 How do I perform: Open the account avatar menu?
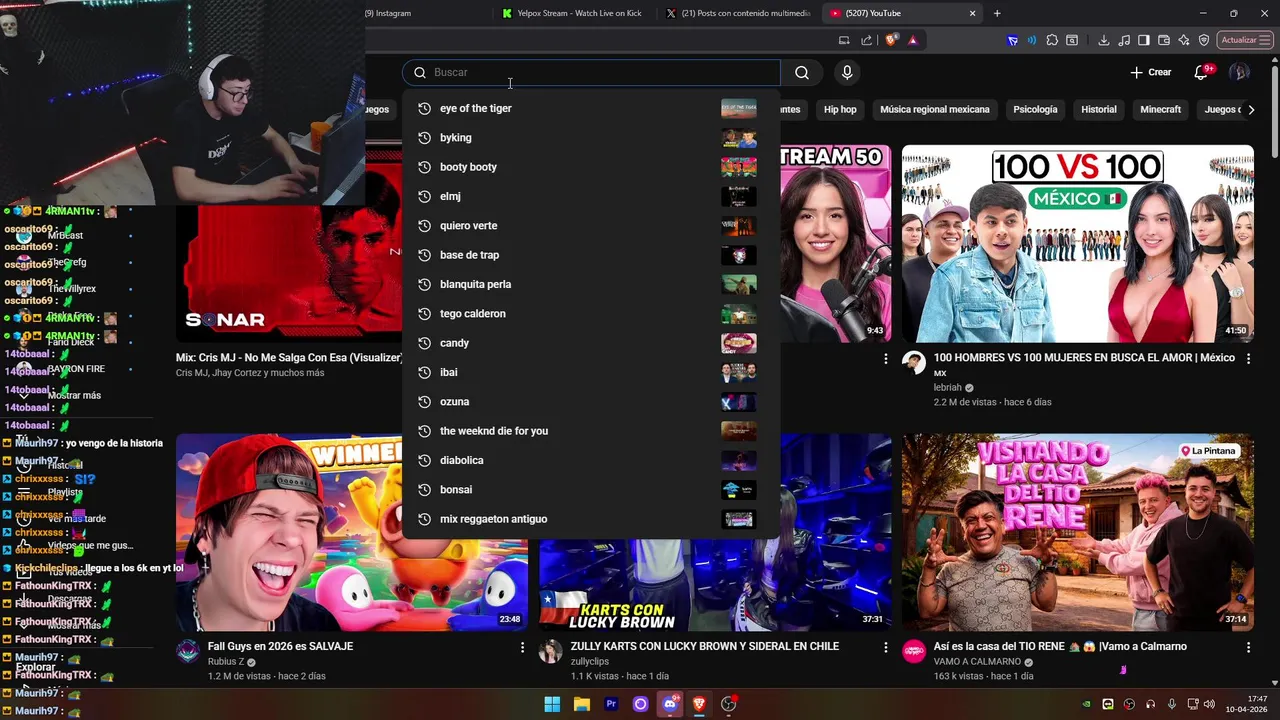(1239, 72)
